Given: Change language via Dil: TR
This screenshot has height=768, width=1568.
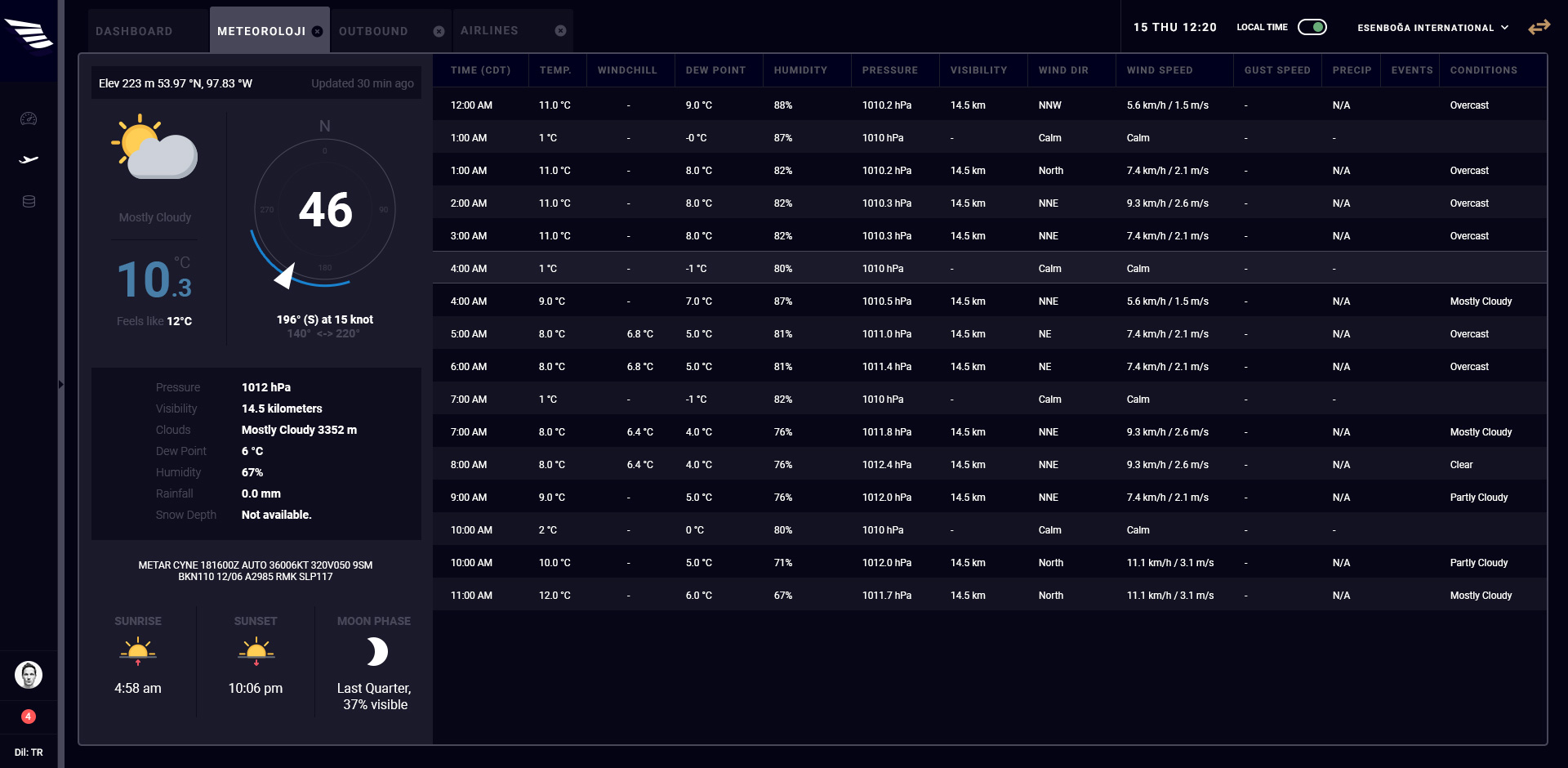Looking at the screenshot, I should (x=29, y=752).
